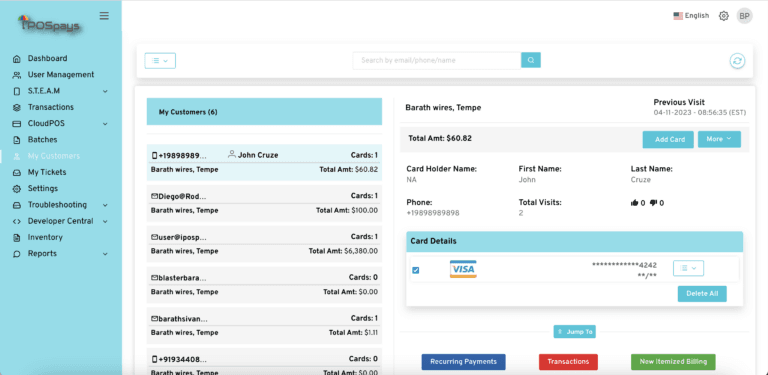The image size is (768, 375).
Task: Click the Batches document icon
Action: pyautogui.click(x=17, y=140)
